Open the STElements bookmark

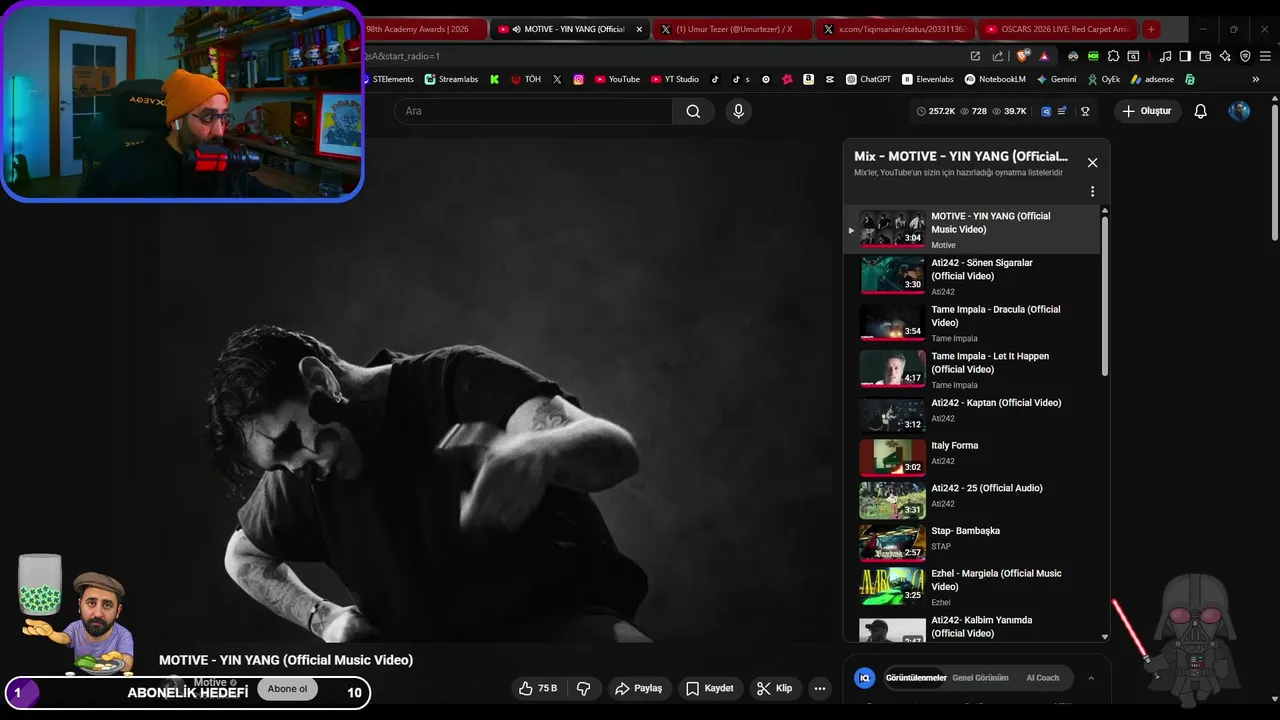388,79
